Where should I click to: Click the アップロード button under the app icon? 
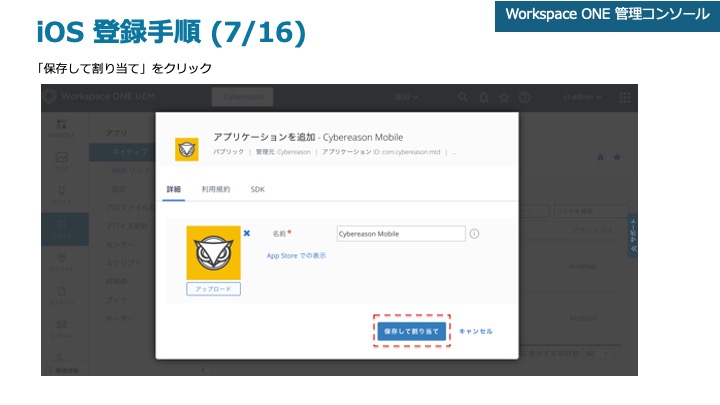coord(213,289)
